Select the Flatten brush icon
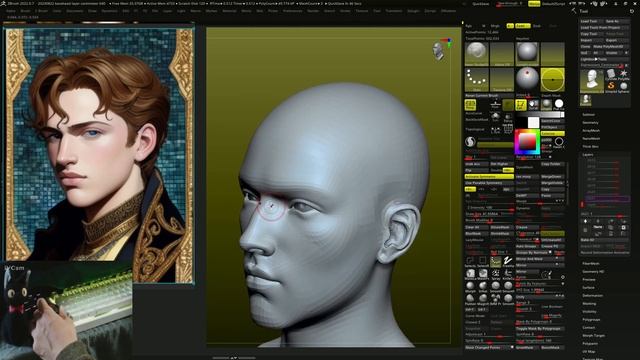Viewport: 640px width, 360px height. pyautogui.click(x=470, y=299)
